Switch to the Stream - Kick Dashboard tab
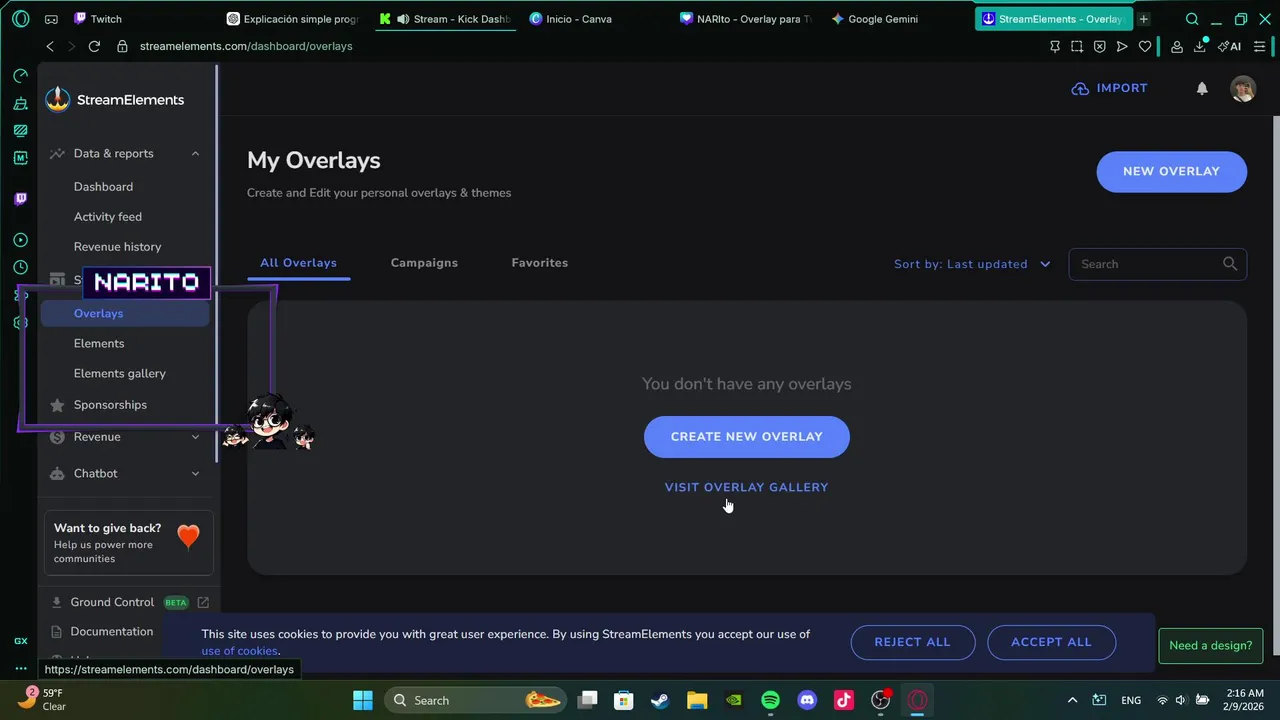 [445, 19]
